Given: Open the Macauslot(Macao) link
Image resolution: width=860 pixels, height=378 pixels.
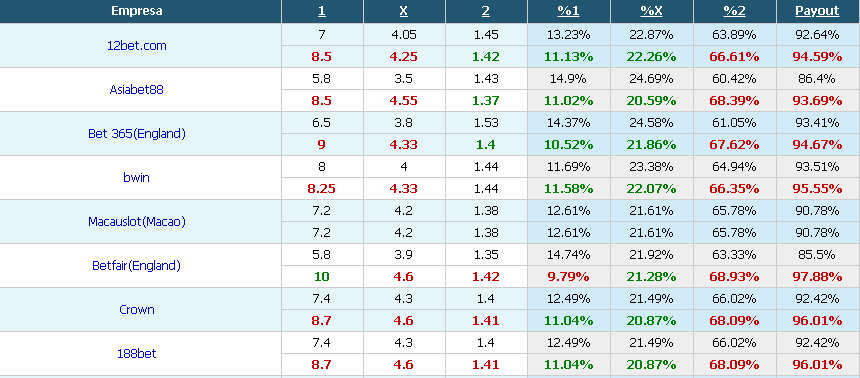Looking at the screenshot, I should [137, 222].
